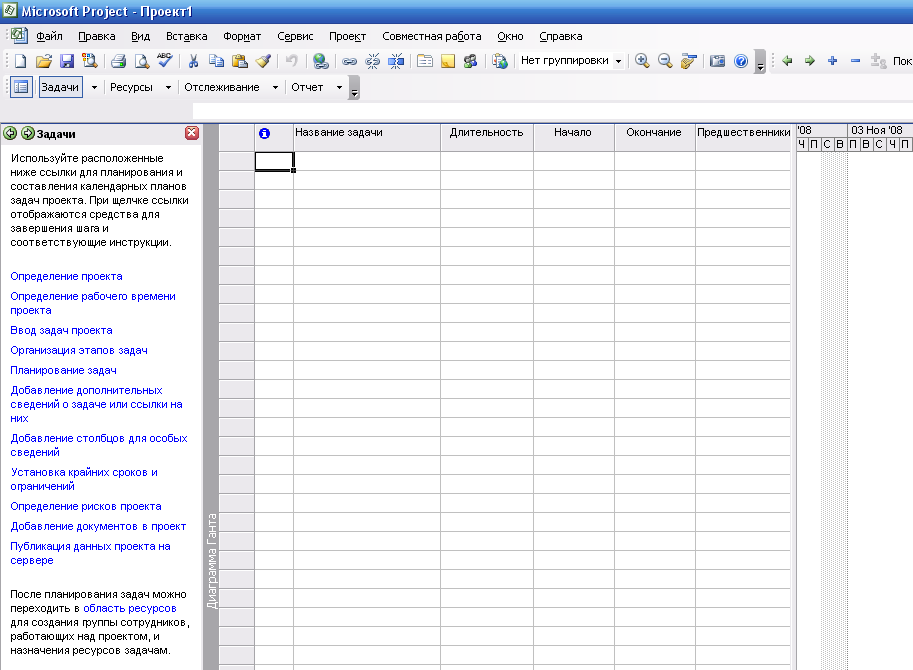Assign resources using the people icon
Screen dimensions: 913x670
[x=470, y=61]
